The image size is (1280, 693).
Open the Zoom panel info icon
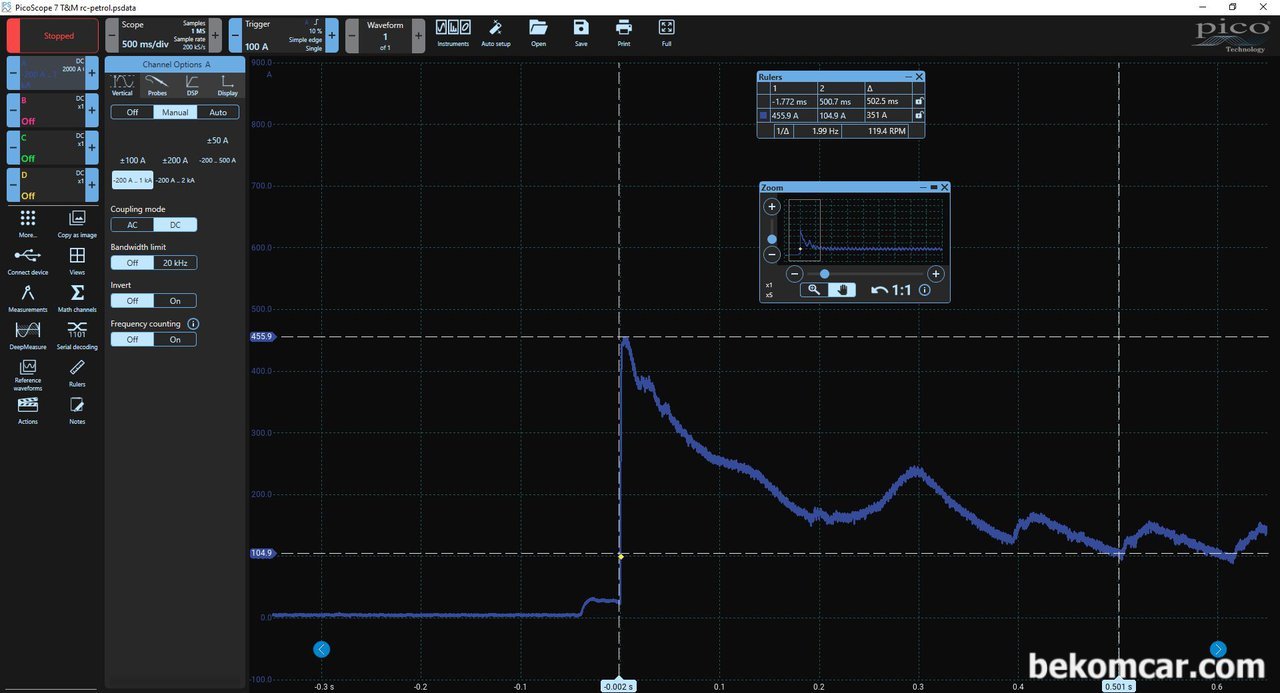tap(925, 290)
